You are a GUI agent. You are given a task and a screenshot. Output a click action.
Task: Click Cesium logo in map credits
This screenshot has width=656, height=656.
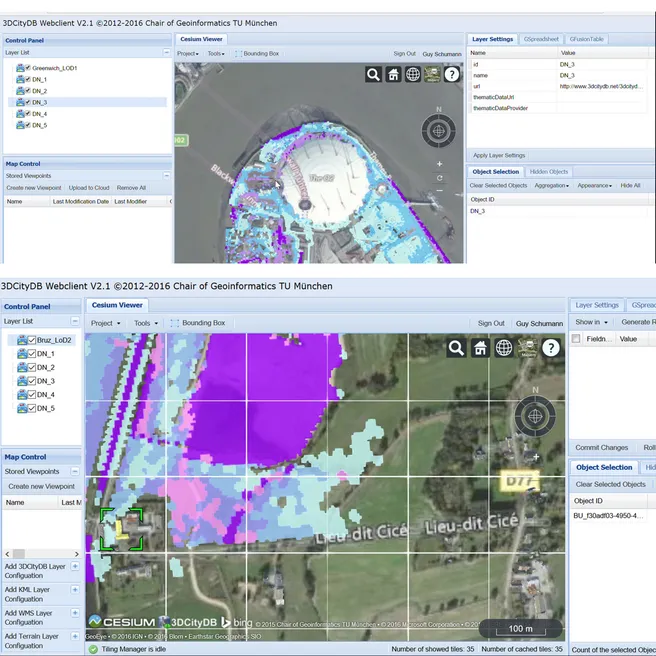[122, 622]
